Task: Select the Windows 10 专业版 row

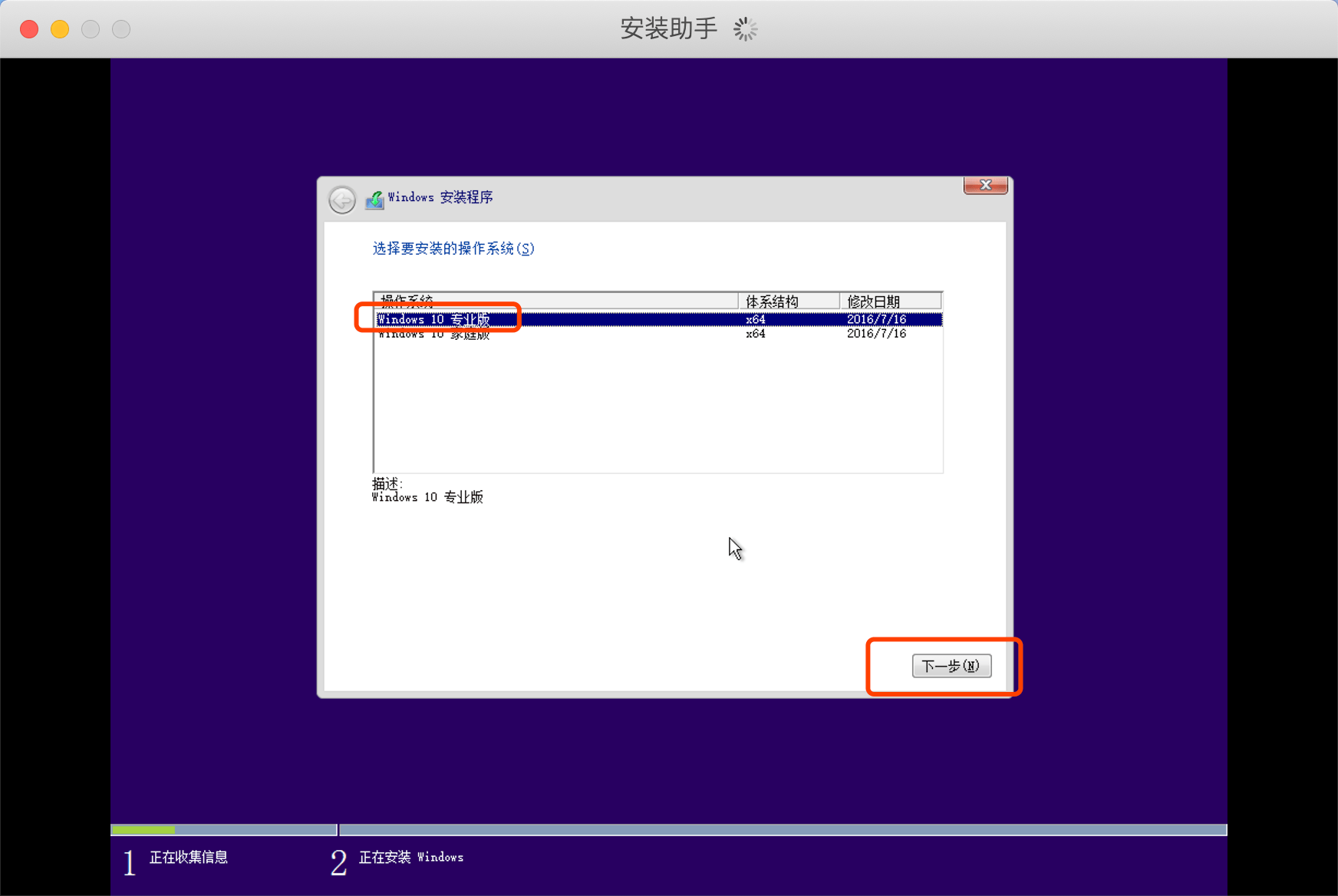Action: tap(658, 319)
